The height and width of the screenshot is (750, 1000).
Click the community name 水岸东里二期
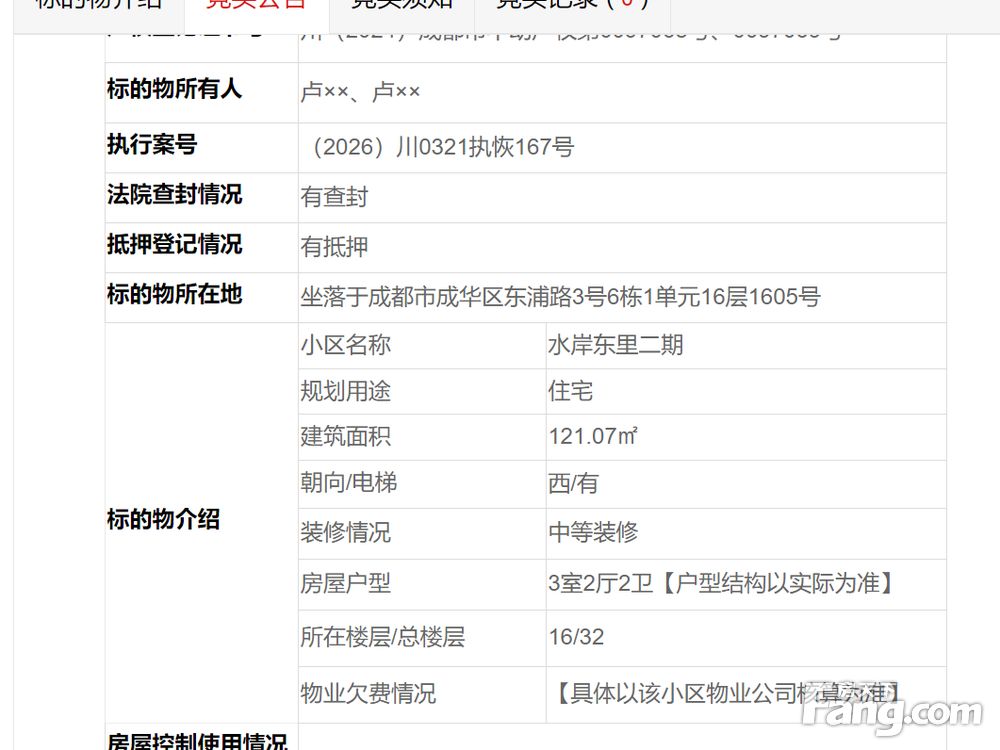coord(615,346)
